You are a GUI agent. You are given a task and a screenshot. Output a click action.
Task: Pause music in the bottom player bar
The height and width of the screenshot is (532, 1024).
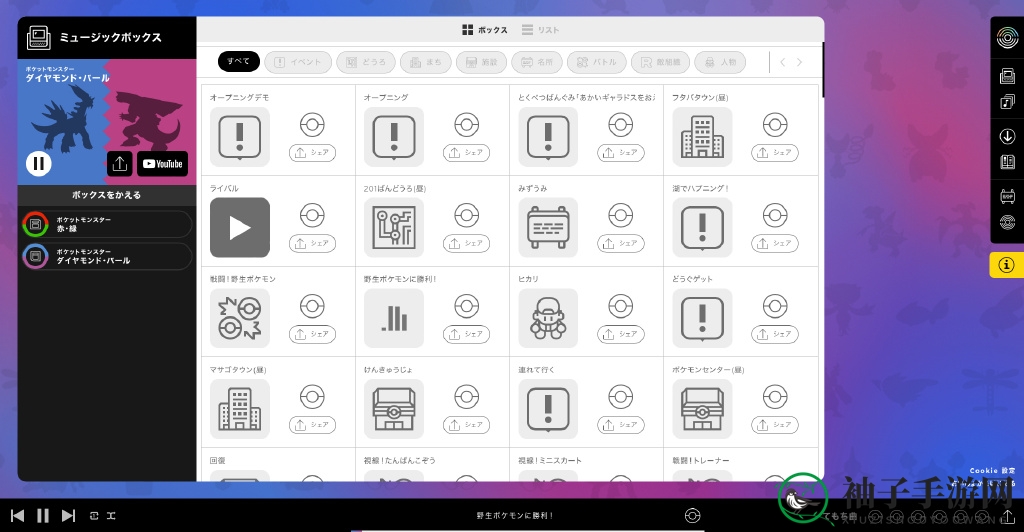pyautogui.click(x=43, y=516)
